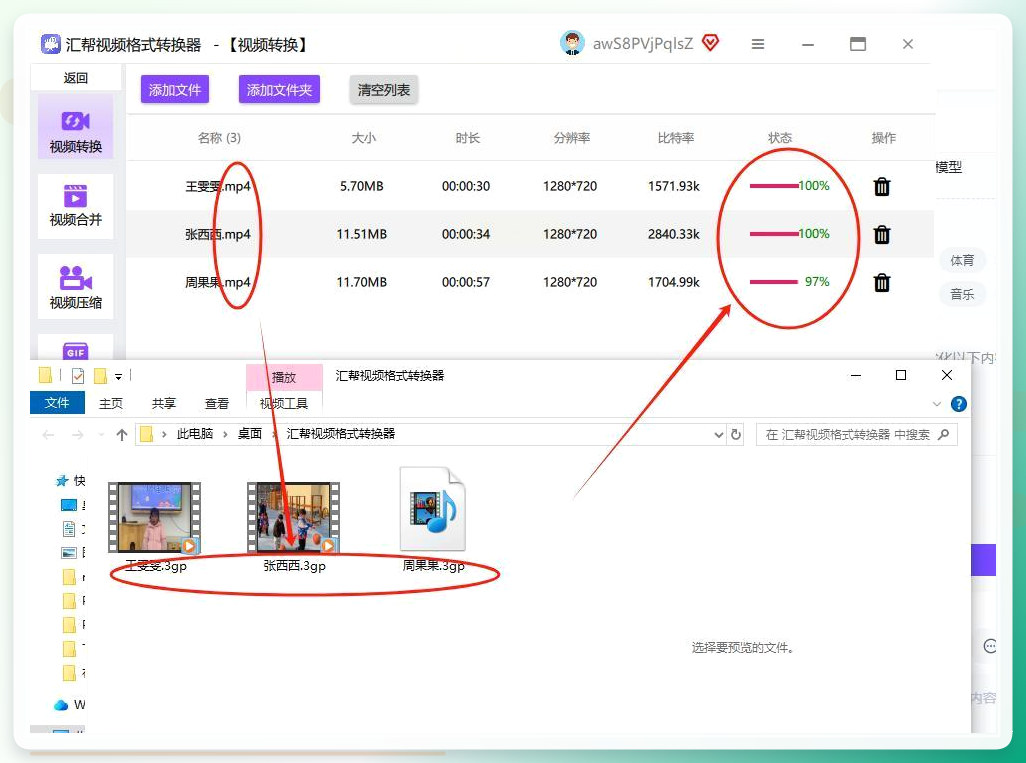Delete the 周果果.mp4 row with trash icon
The height and width of the screenshot is (763, 1026).
point(881,283)
